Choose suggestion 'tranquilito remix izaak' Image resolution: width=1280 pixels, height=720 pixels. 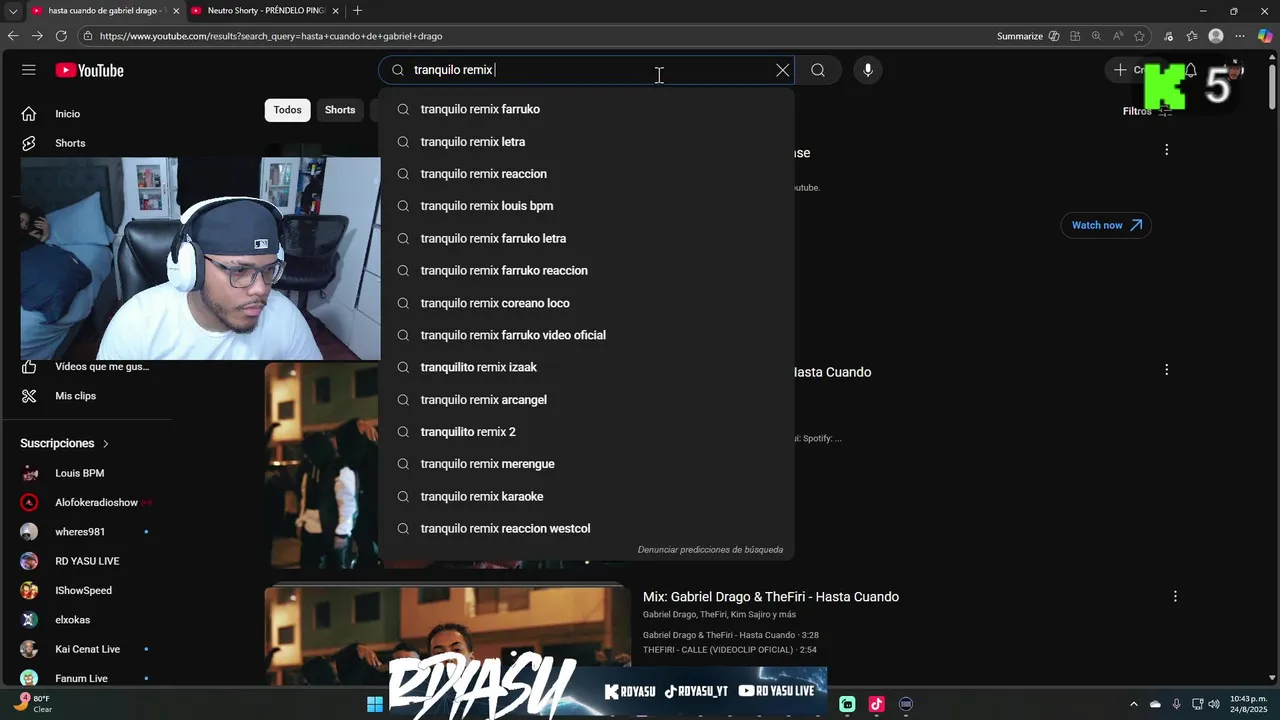[586, 367]
